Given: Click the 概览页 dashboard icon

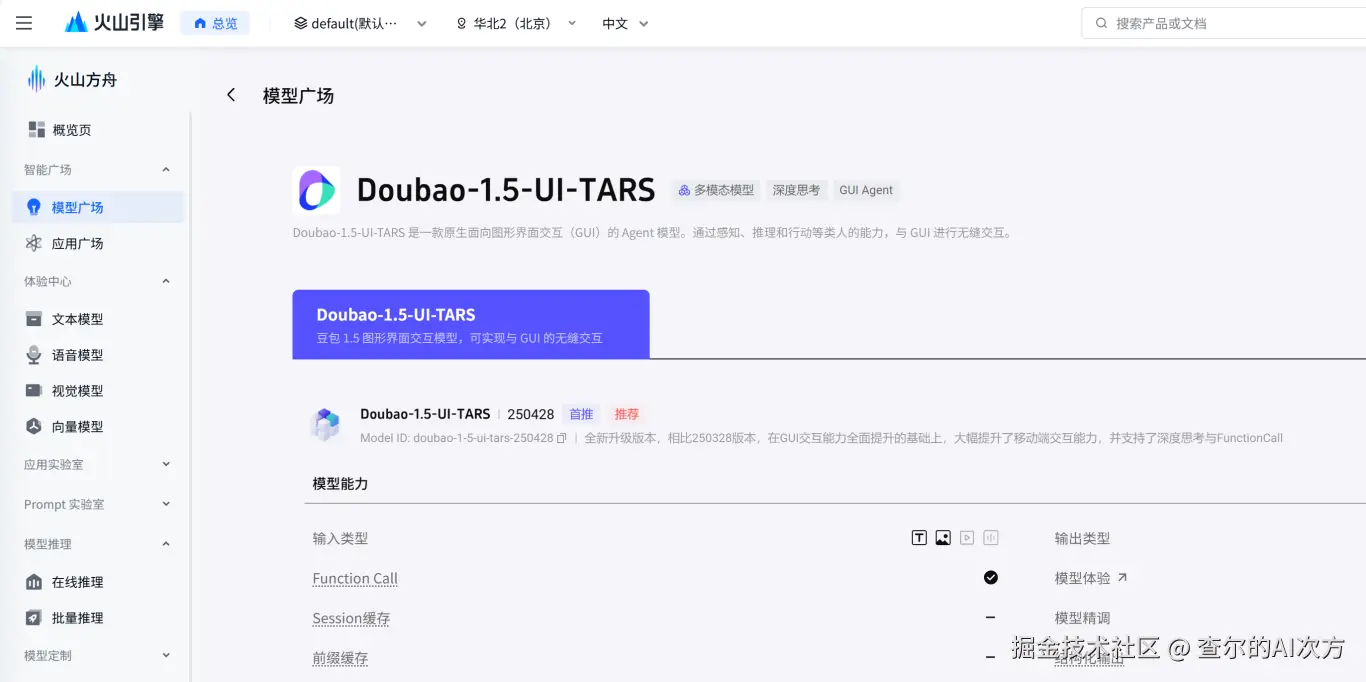Looking at the screenshot, I should pyautogui.click(x=37, y=130).
